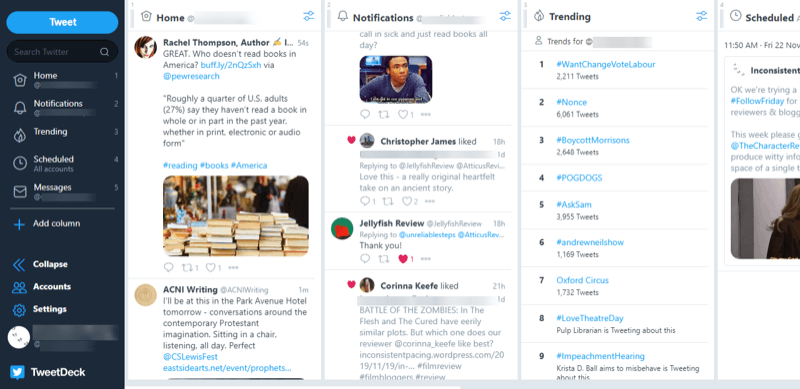Open Christopher James profile avatar
Image resolution: width=800 pixels, height=389 pixels.
pyautogui.click(x=367, y=141)
